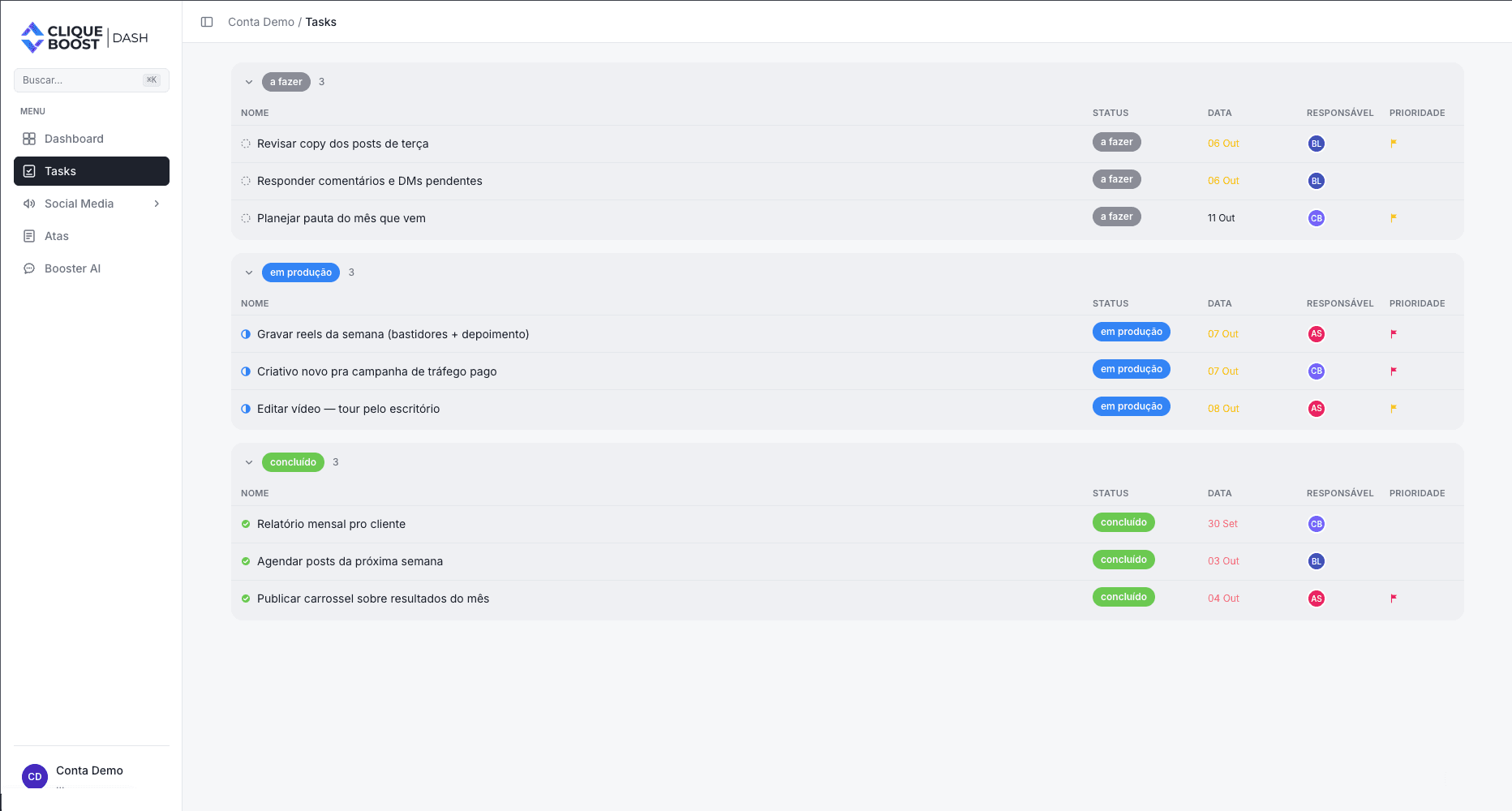The height and width of the screenshot is (811, 1512).
Task: Click BL avatar on 'Revisar copy' row
Action: click(1317, 144)
